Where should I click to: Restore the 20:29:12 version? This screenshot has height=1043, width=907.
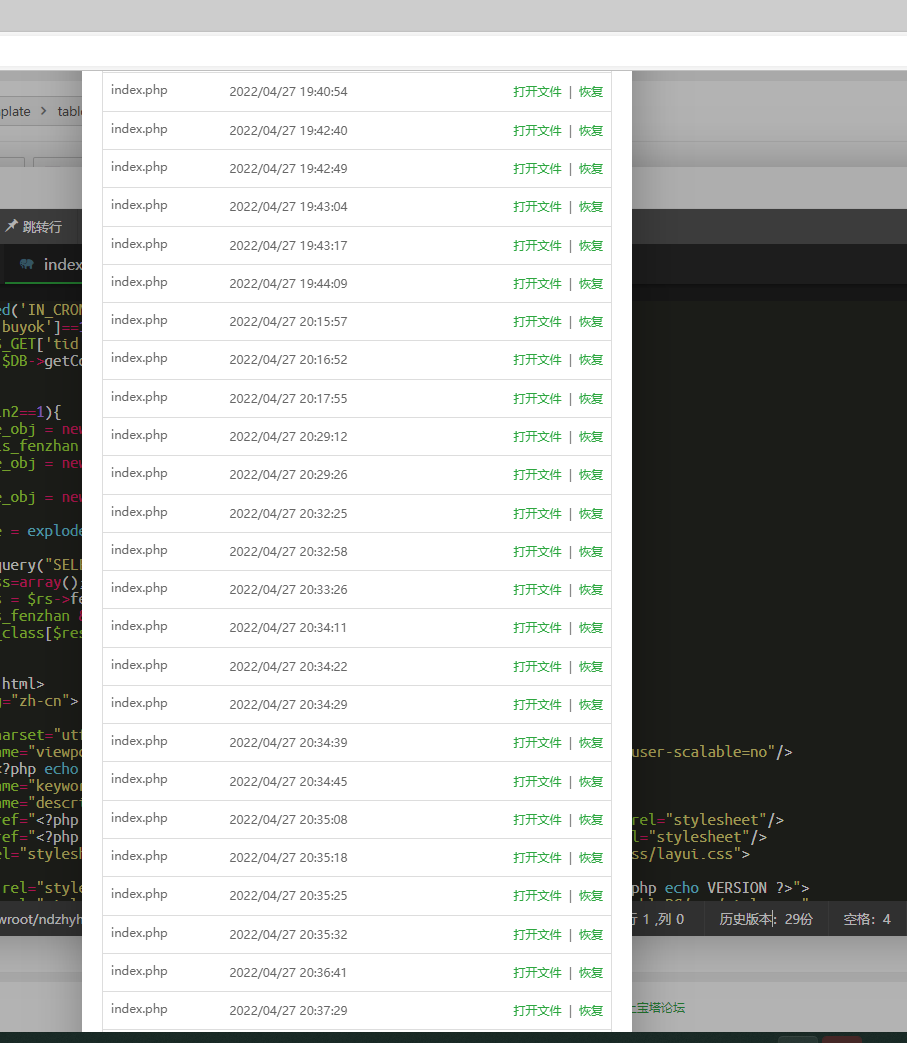coord(590,437)
